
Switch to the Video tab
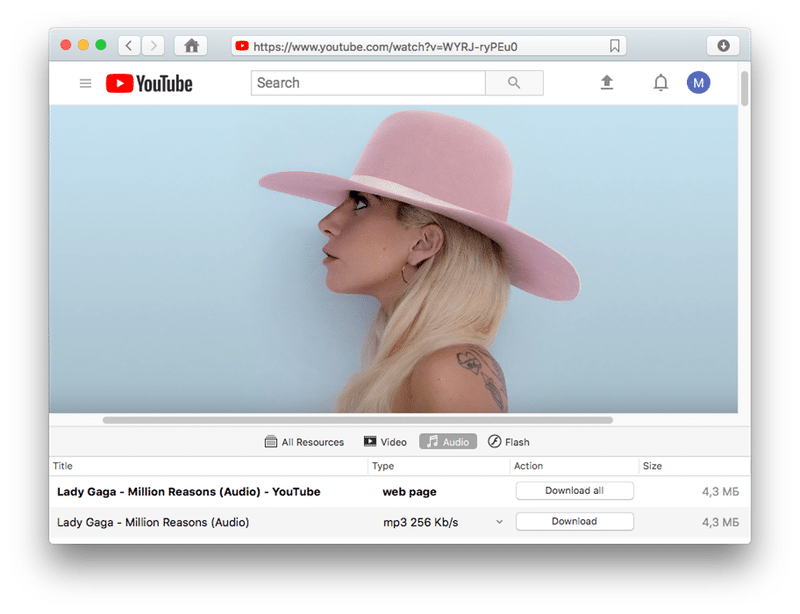click(x=385, y=441)
